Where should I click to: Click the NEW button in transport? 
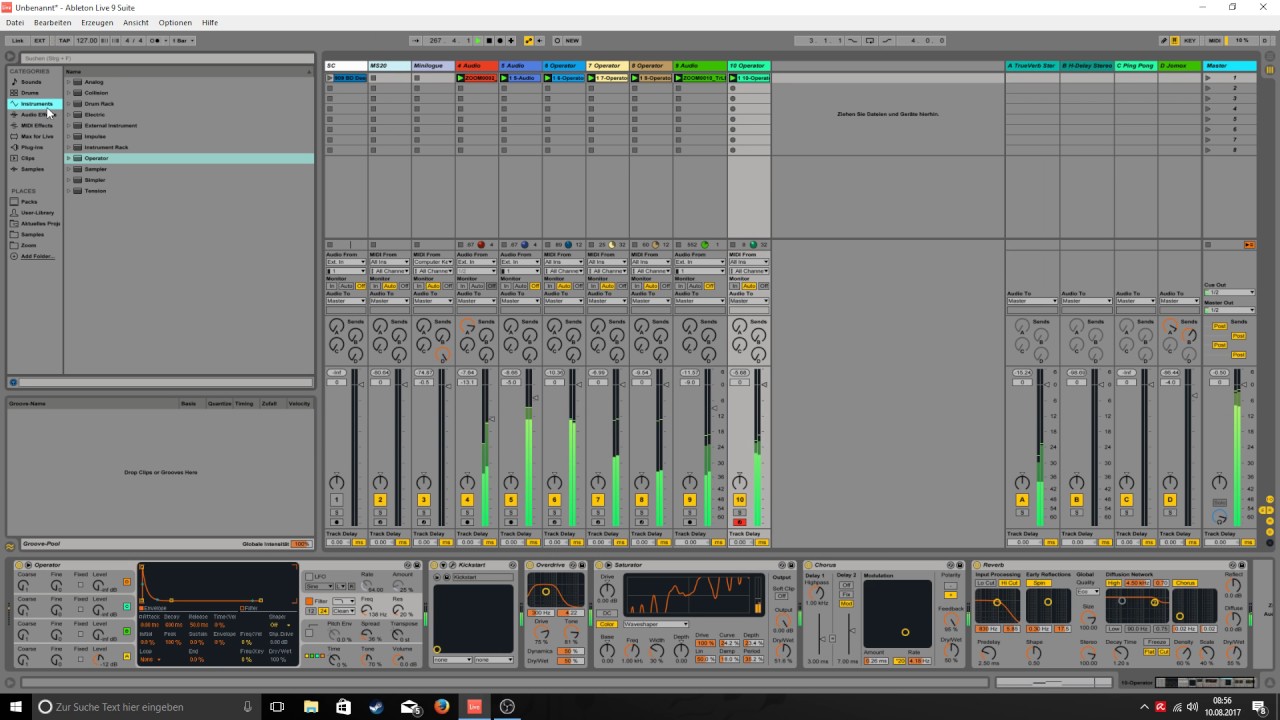pyautogui.click(x=572, y=41)
